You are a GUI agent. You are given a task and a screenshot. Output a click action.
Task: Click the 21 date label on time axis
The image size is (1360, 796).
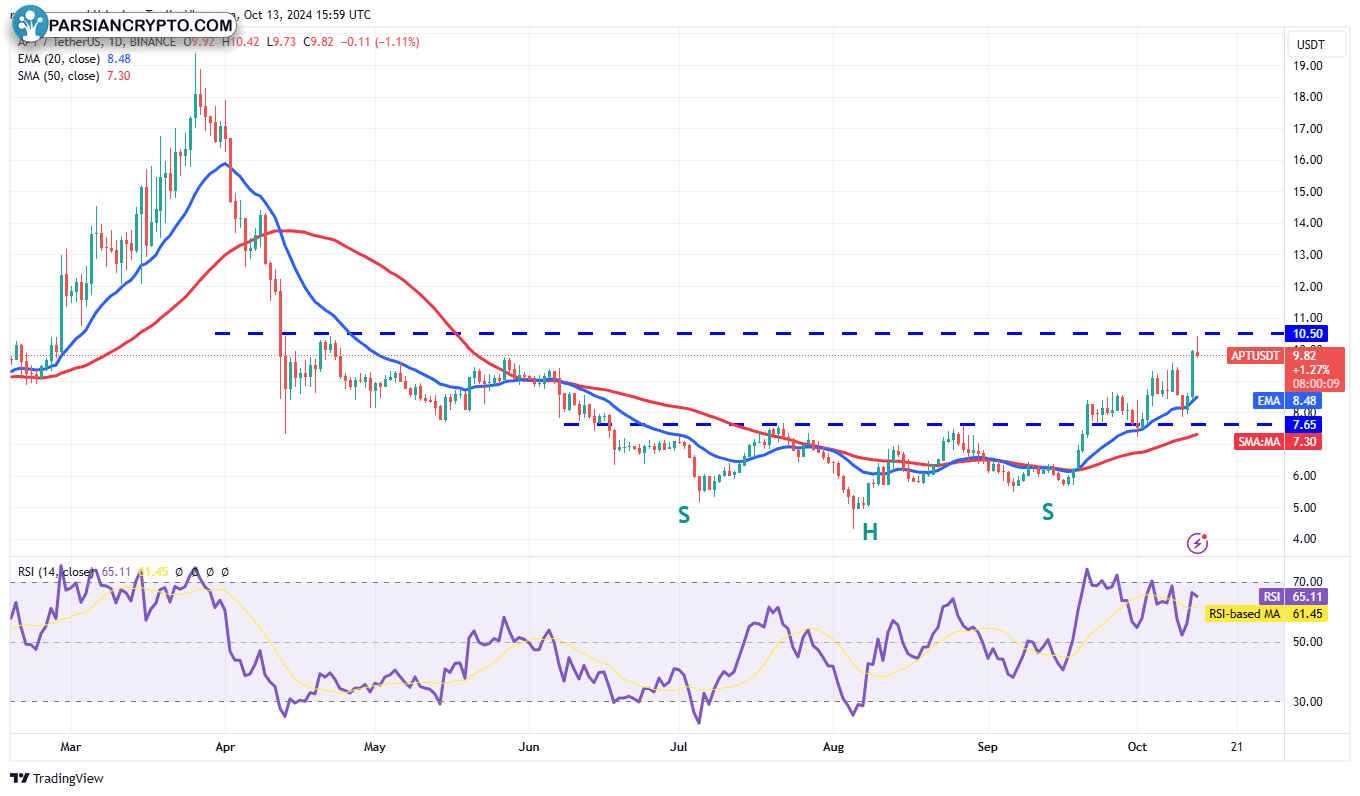(1237, 746)
